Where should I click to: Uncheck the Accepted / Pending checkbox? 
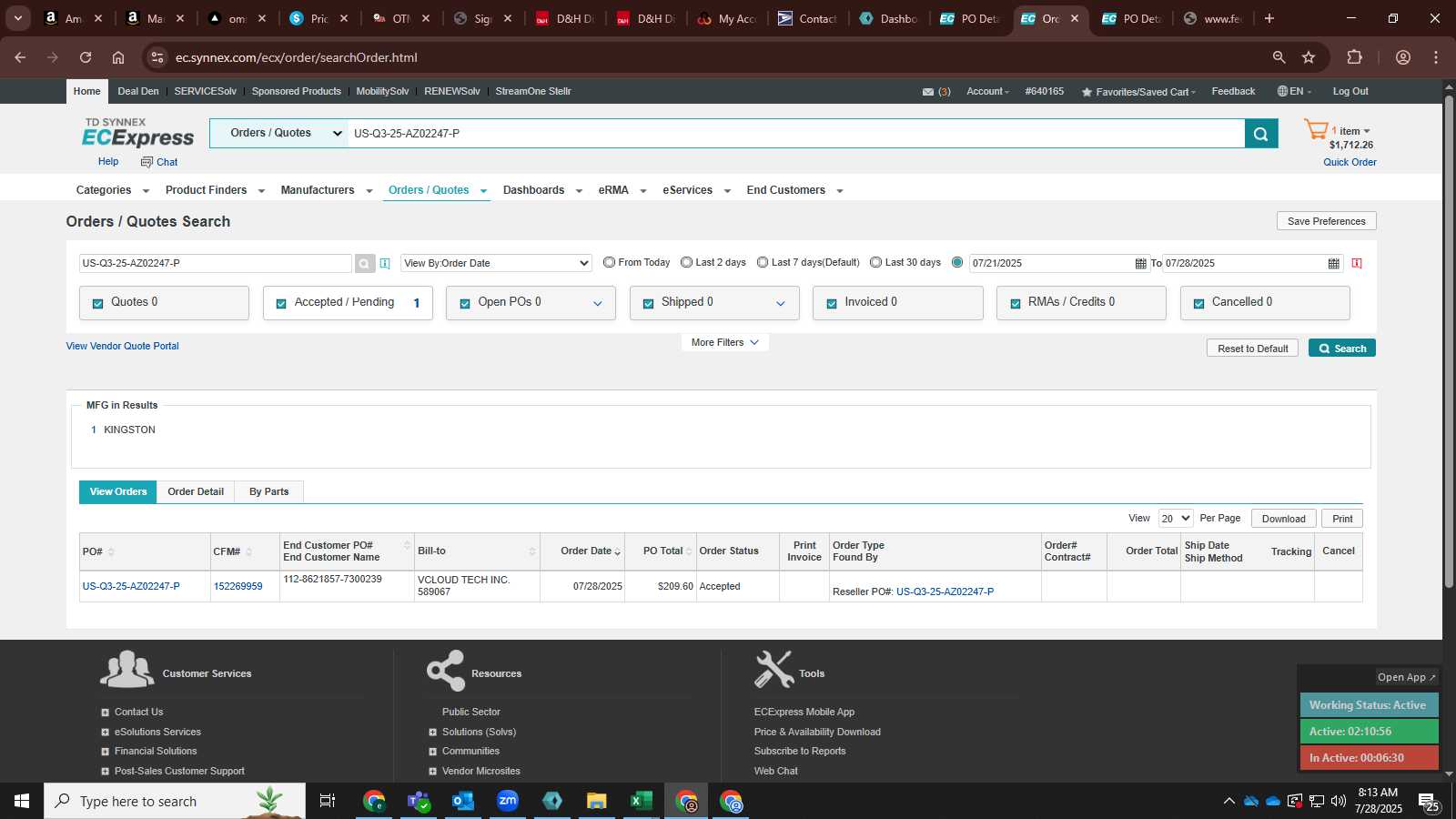281,303
